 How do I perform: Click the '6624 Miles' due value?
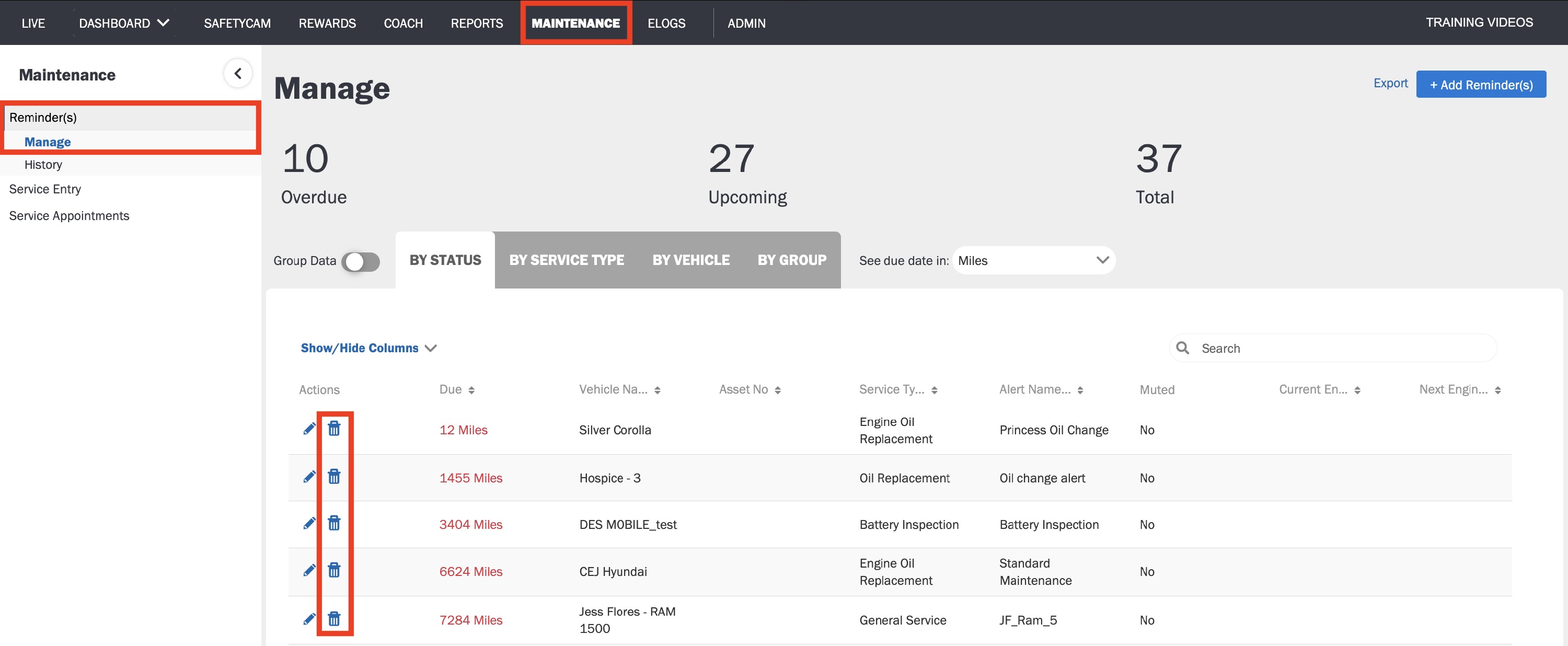470,572
